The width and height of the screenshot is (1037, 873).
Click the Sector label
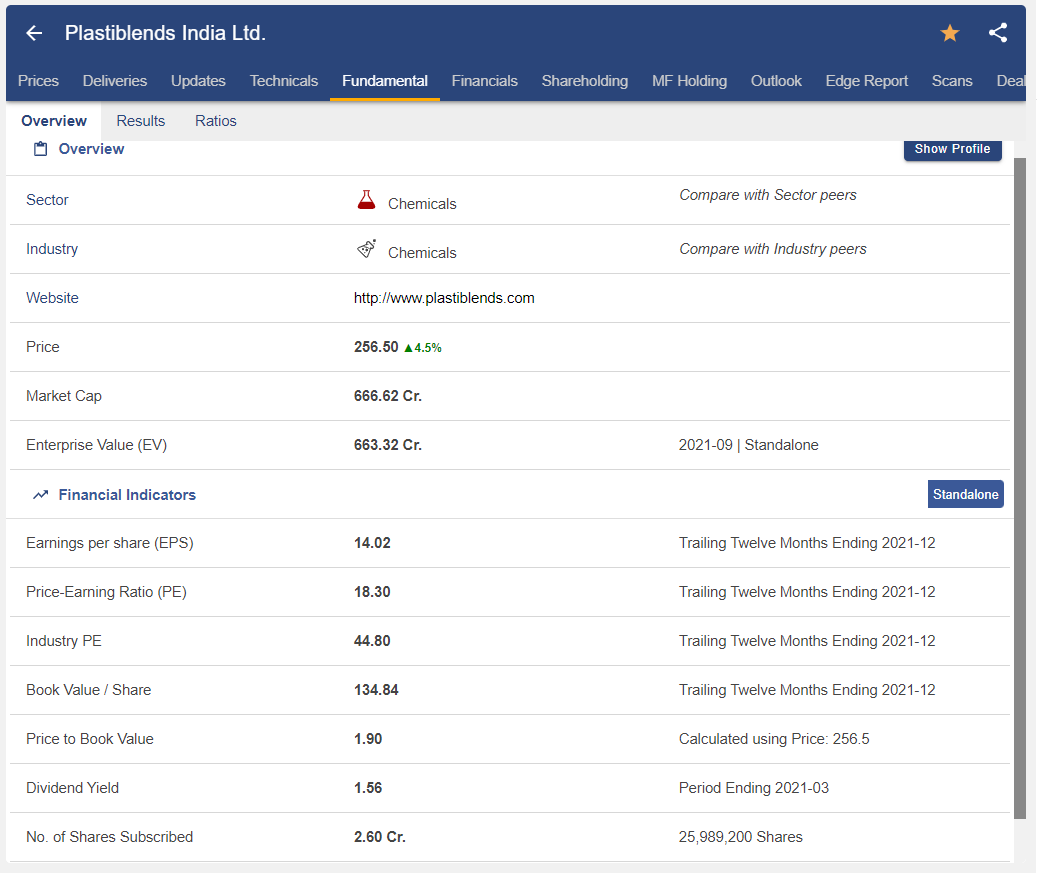tap(47, 200)
